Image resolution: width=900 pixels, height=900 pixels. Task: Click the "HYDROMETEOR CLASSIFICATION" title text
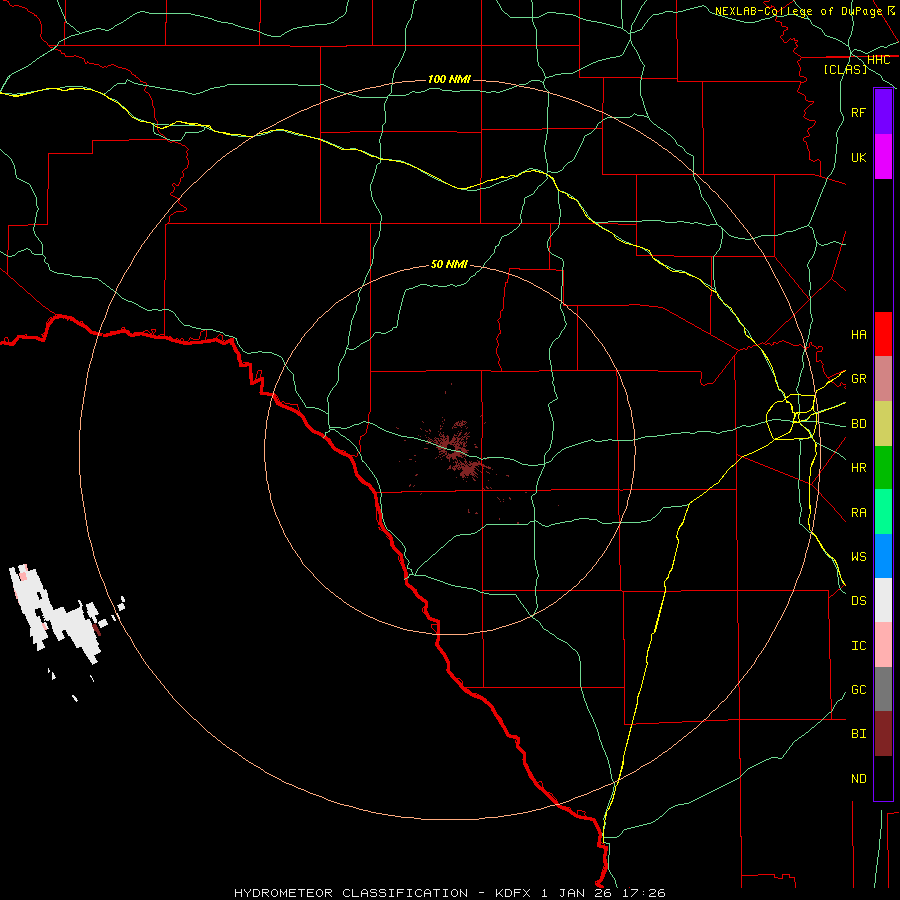351,893
